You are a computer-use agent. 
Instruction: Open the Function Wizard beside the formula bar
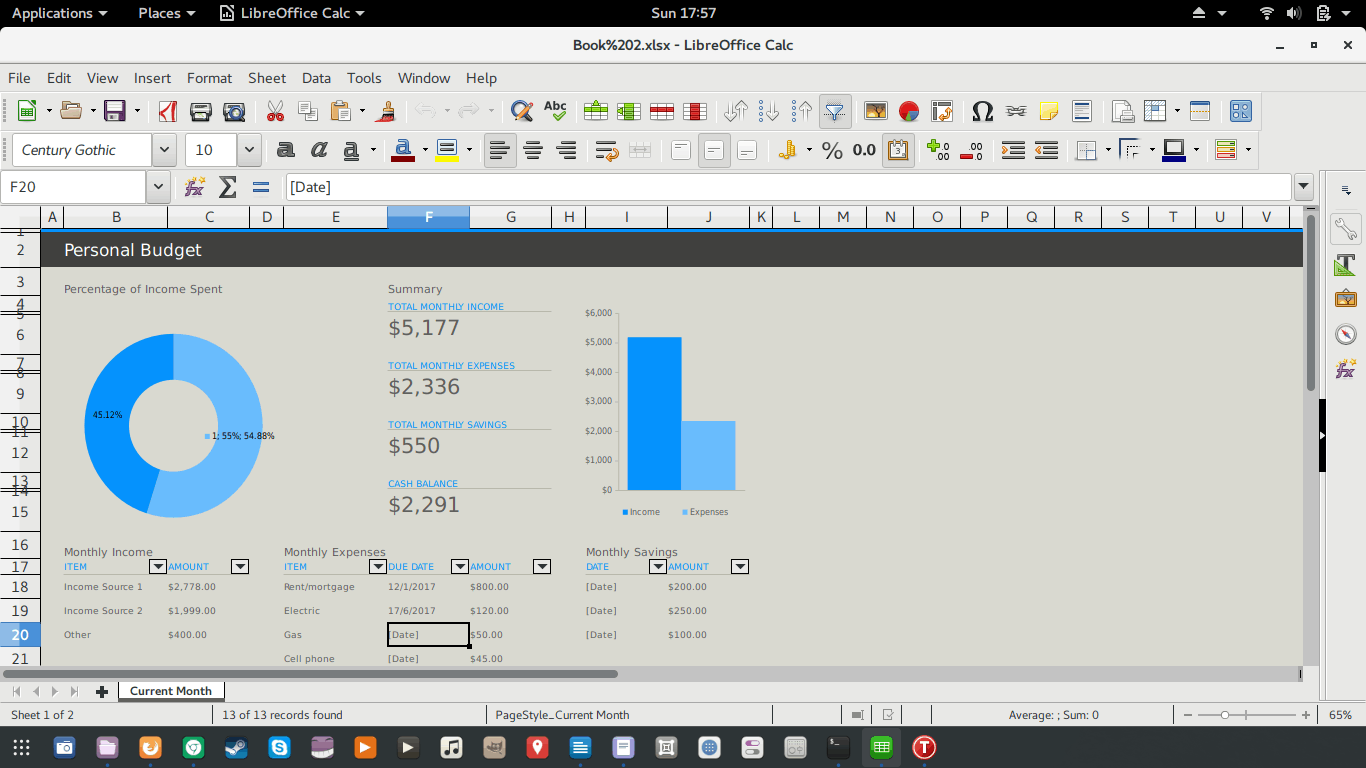pos(195,187)
